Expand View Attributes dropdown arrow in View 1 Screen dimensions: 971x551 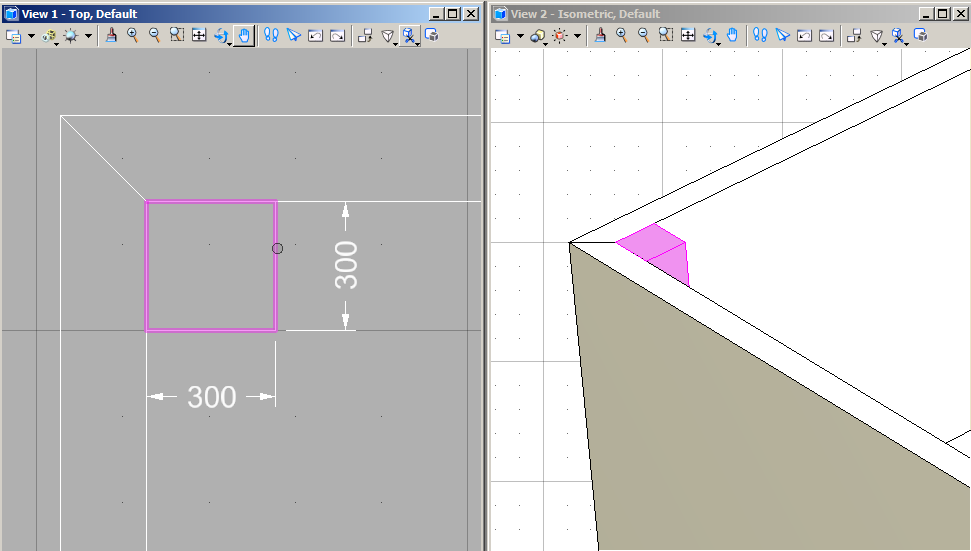(x=31, y=35)
